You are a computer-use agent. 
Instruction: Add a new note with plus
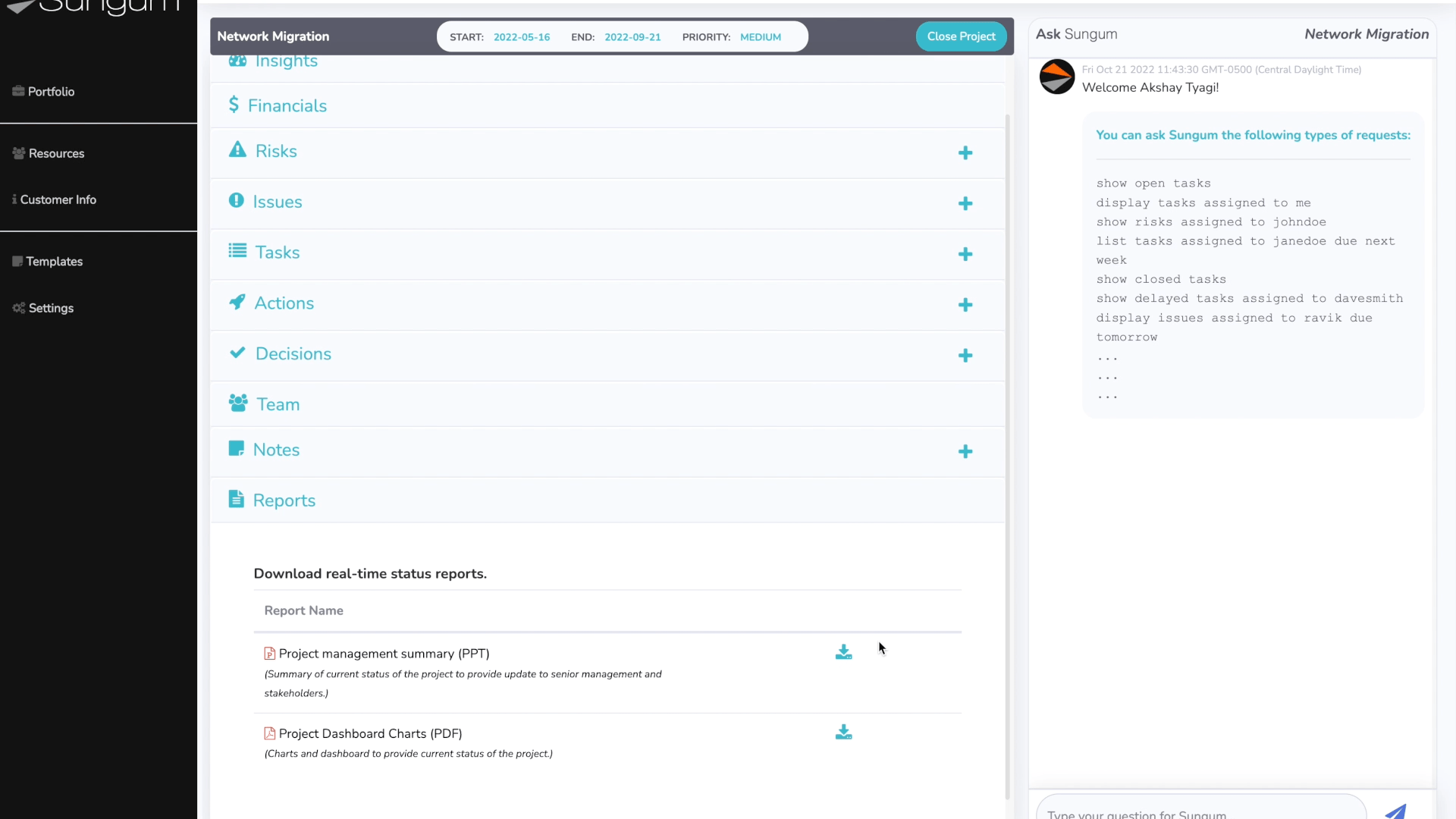coord(965,452)
